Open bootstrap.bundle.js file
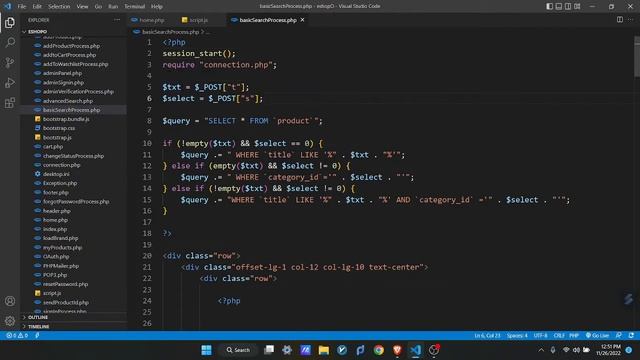 pos(66,119)
